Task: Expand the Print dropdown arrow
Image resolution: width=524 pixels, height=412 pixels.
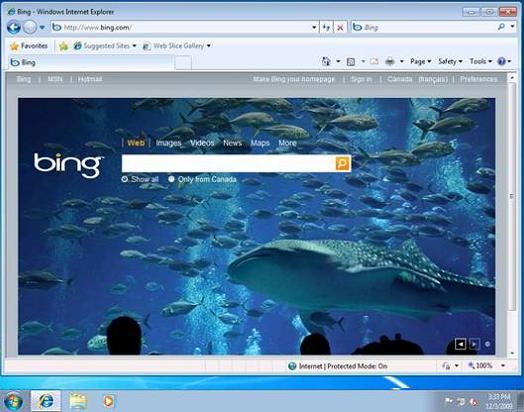Action: tap(402, 61)
